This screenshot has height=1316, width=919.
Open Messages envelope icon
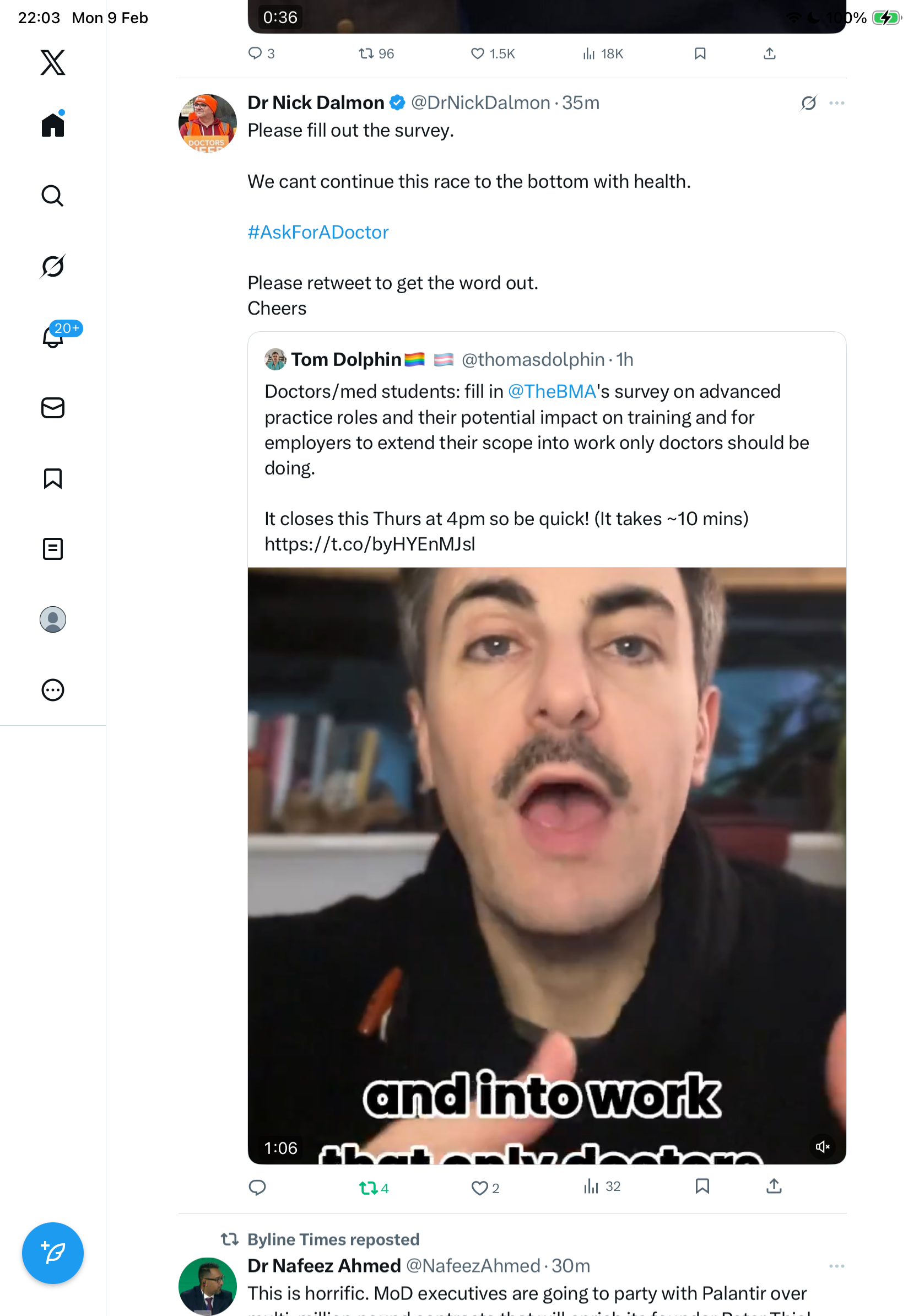pos(53,407)
